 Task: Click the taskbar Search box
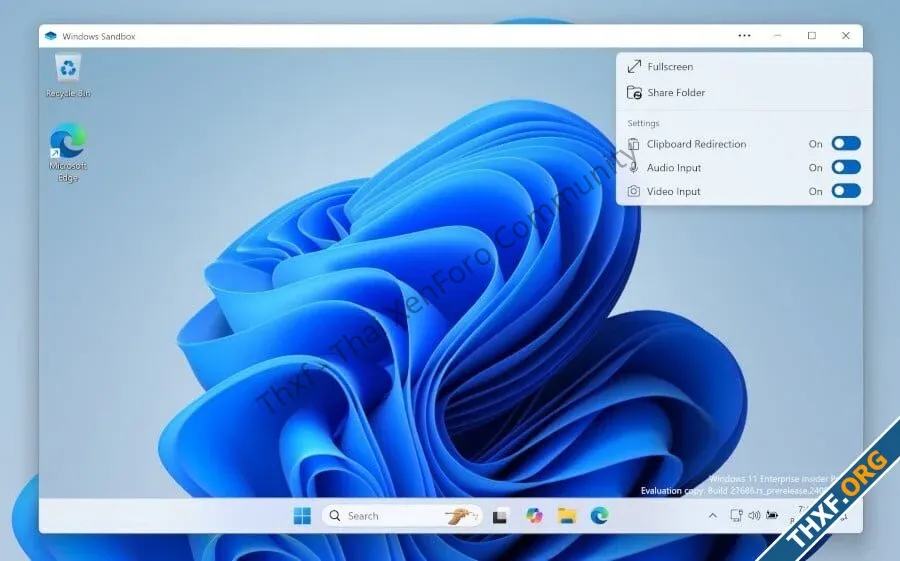402,516
